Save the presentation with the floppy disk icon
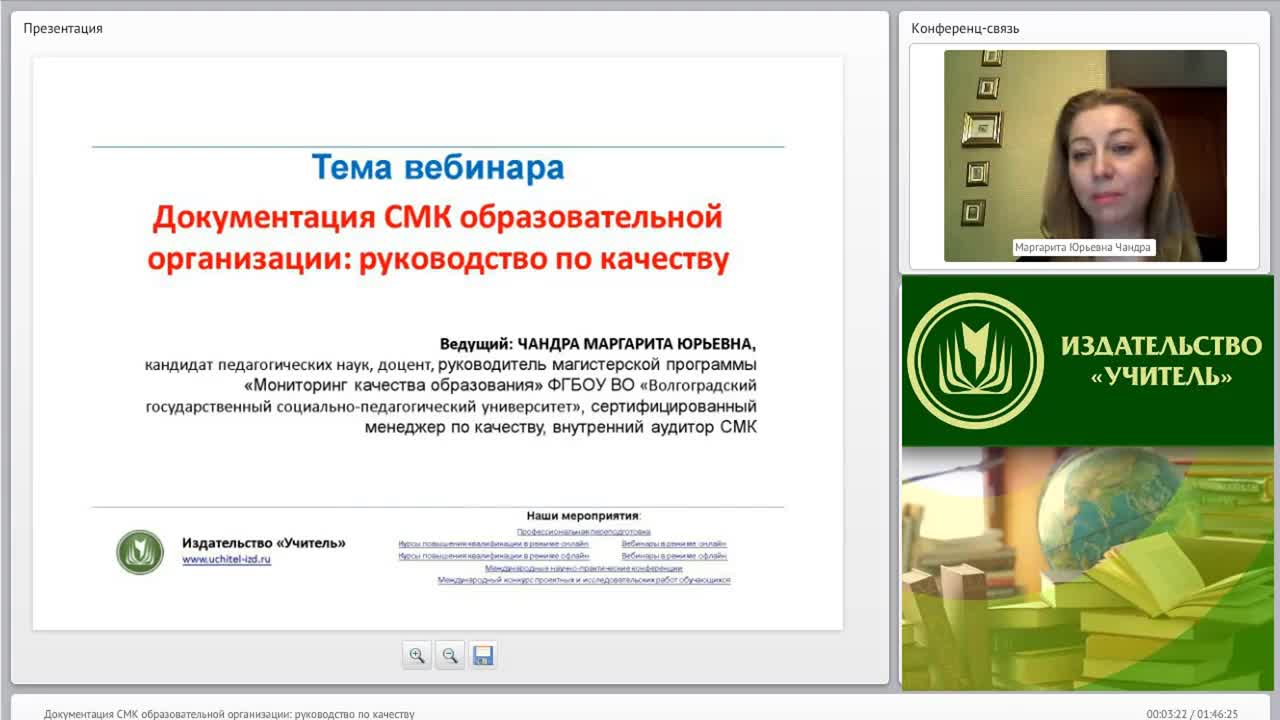The height and width of the screenshot is (720, 1280). coord(483,656)
